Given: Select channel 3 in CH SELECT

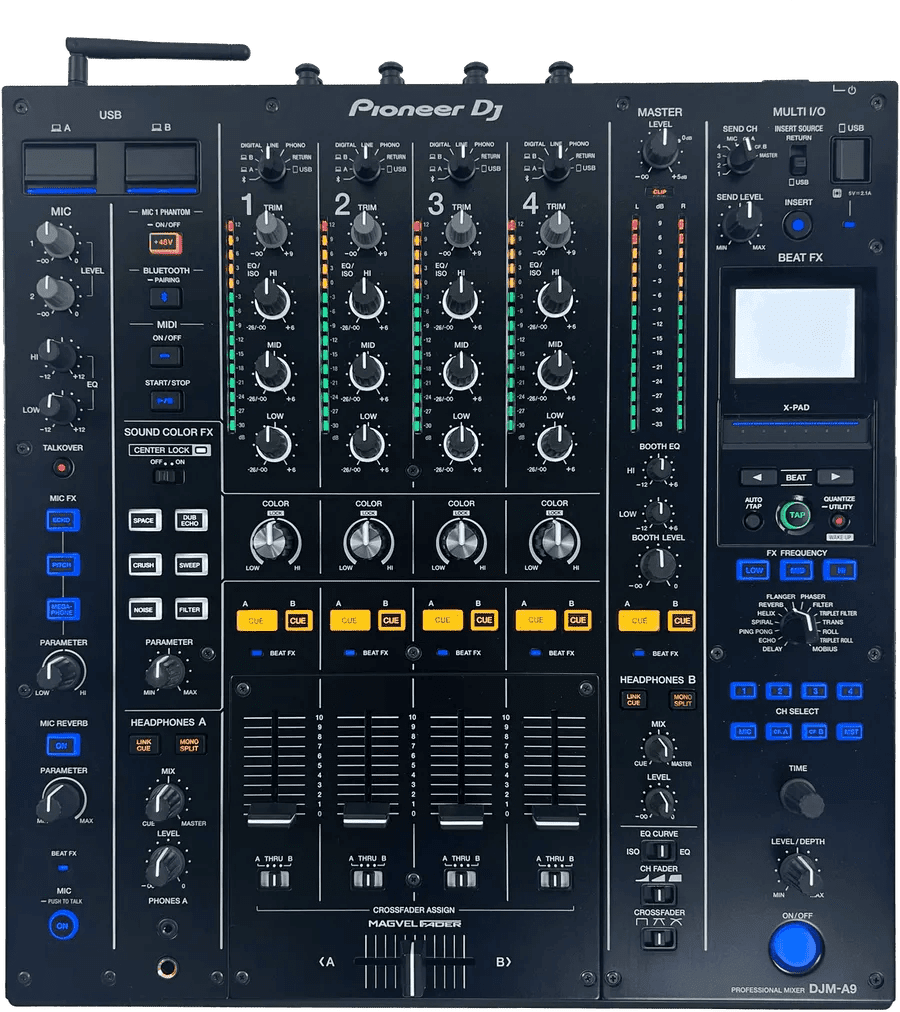Looking at the screenshot, I should [x=814, y=691].
